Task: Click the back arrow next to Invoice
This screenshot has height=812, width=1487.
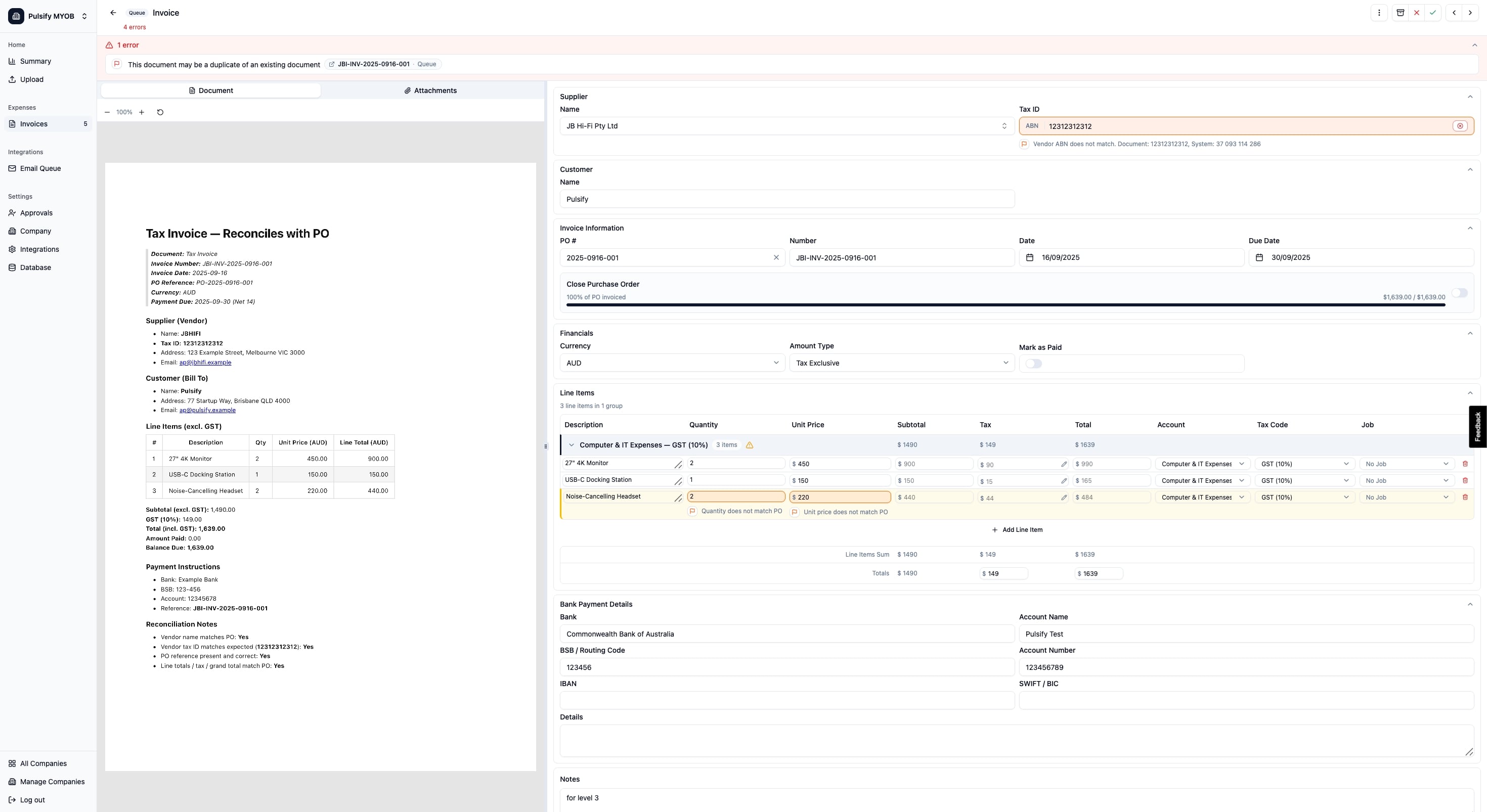Action: [x=113, y=13]
